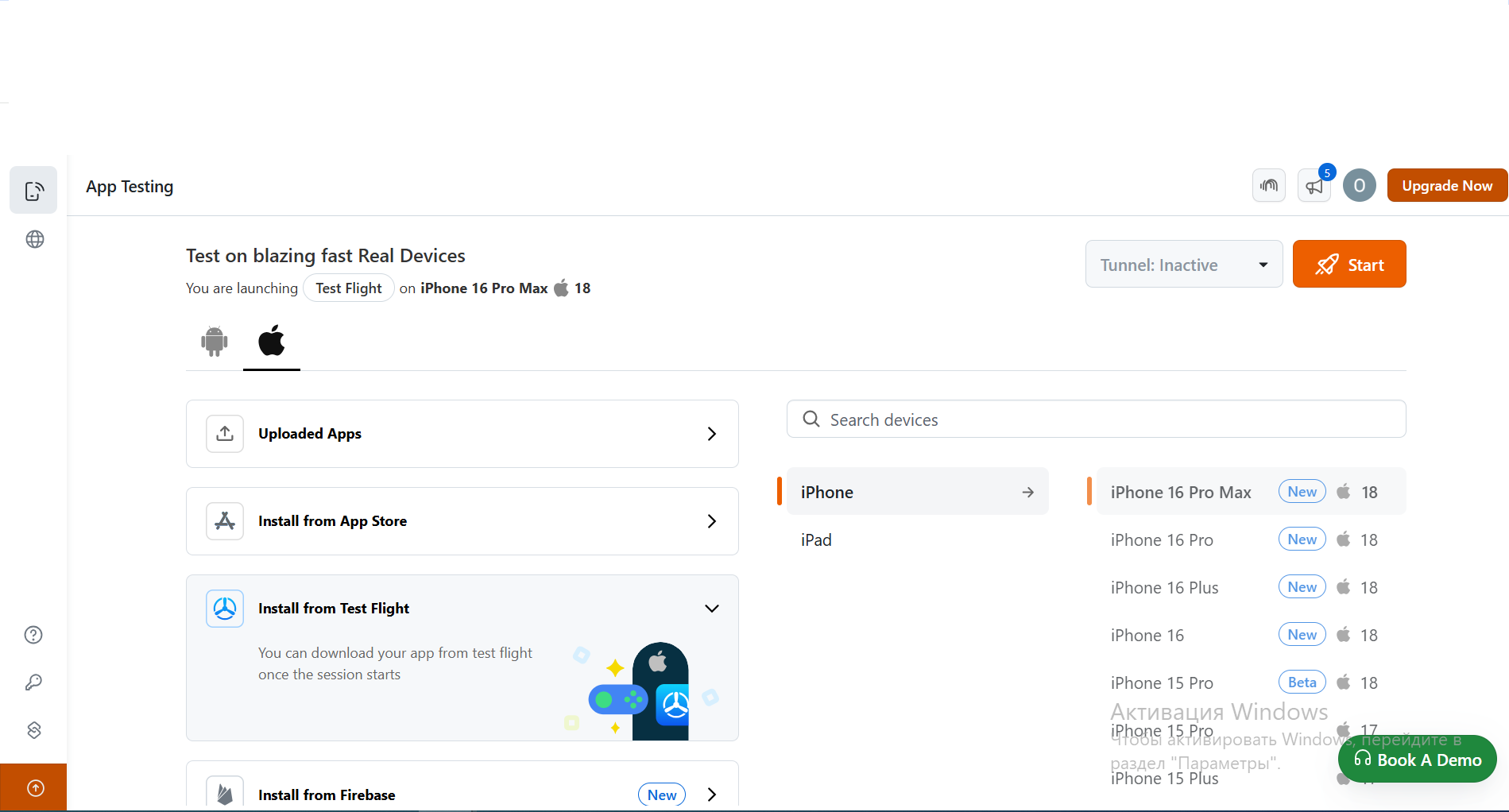Click the user avatar circle
The image size is (1509, 812).
[1359, 186]
